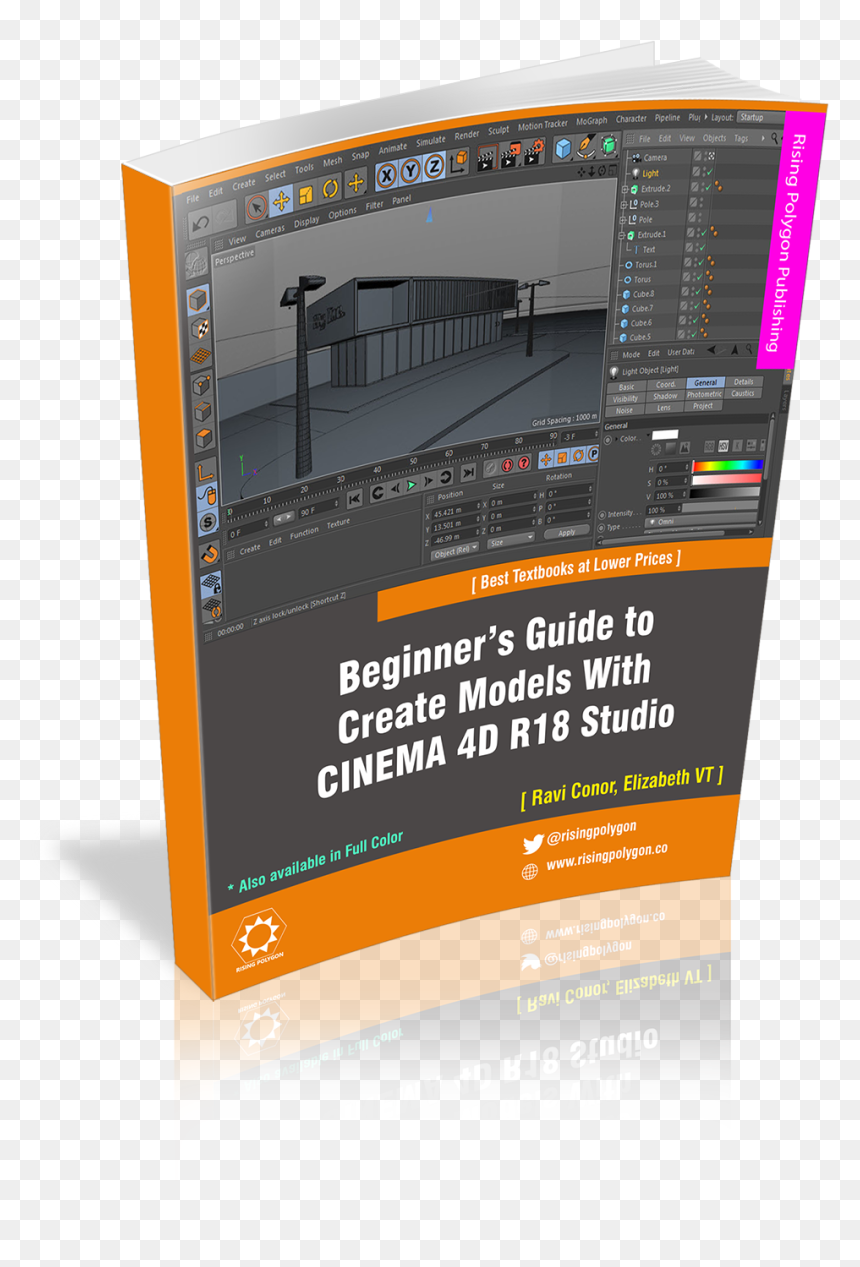Select the Live Selection arrow tool
860x1267 pixels.
257,206
